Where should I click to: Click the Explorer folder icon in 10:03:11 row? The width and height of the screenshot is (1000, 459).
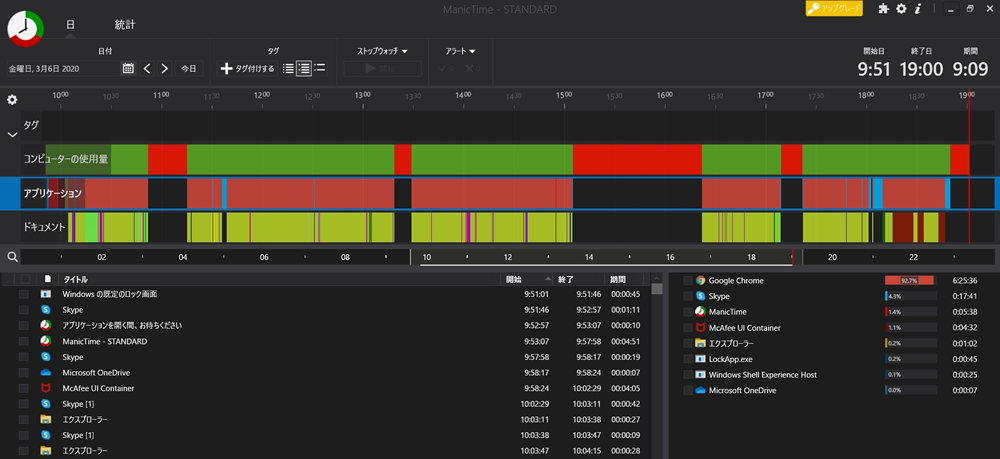point(45,419)
